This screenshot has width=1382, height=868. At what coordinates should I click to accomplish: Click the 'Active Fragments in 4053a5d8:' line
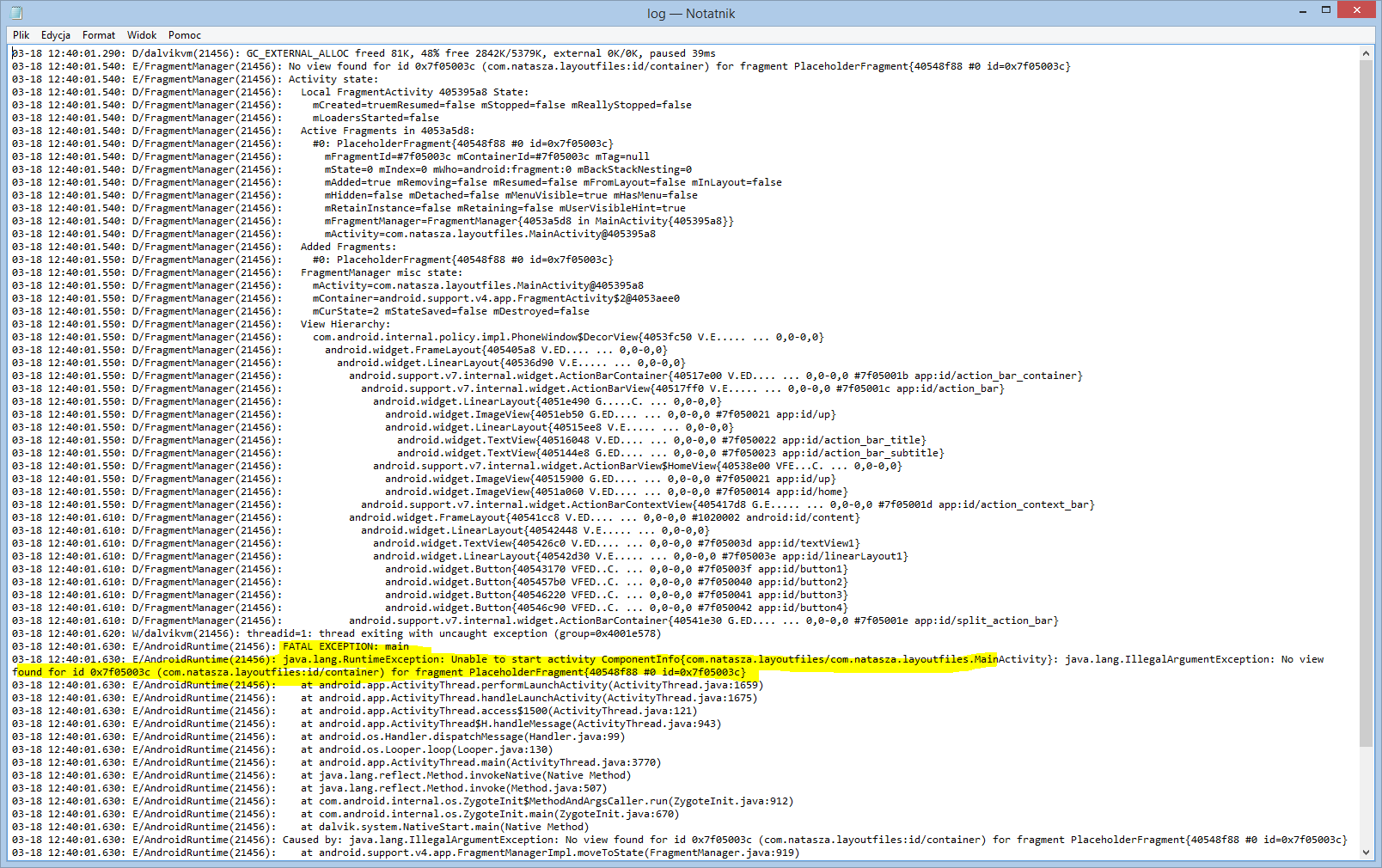click(243, 131)
